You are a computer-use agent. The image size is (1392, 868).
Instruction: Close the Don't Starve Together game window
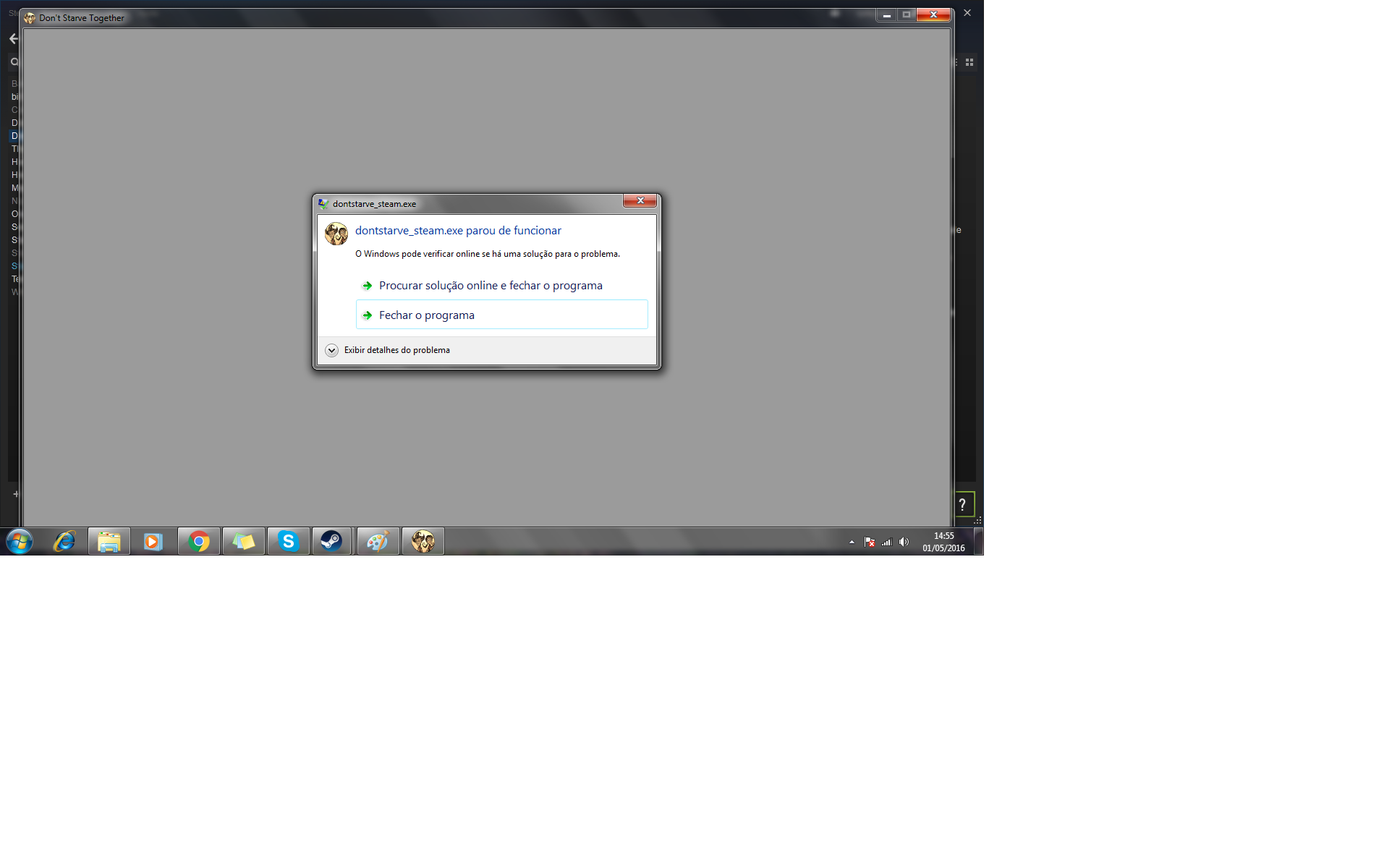pos(933,15)
